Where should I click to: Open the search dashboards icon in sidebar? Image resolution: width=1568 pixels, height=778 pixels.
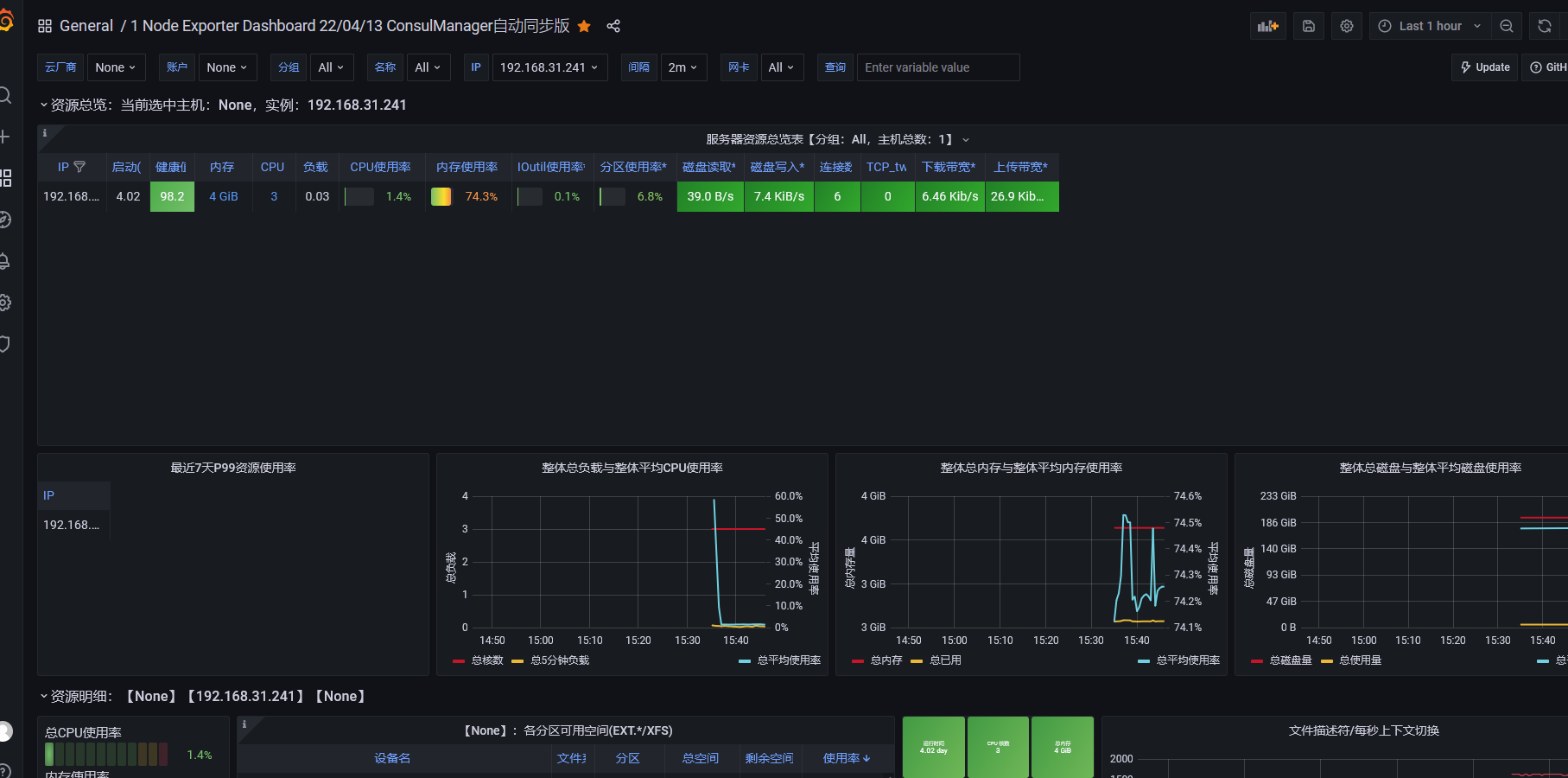pos(4,95)
